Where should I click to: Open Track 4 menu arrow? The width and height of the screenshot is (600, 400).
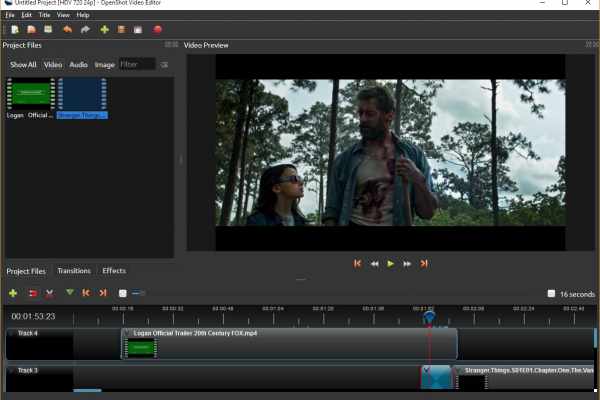[x=11, y=333]
